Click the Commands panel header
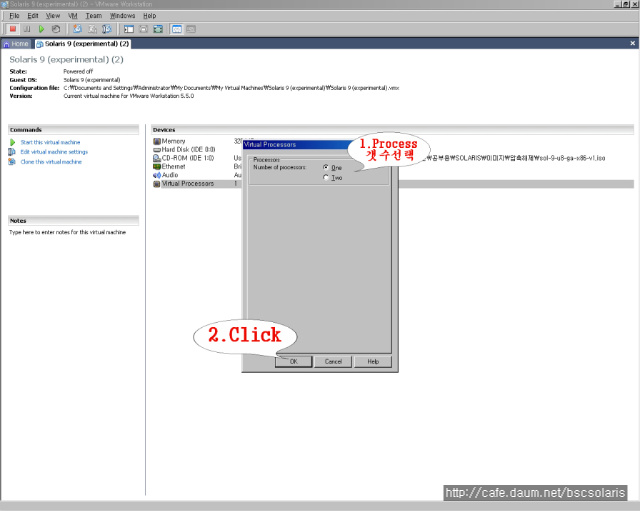Screen dimensions: 640x511 (x=73, y=130)
